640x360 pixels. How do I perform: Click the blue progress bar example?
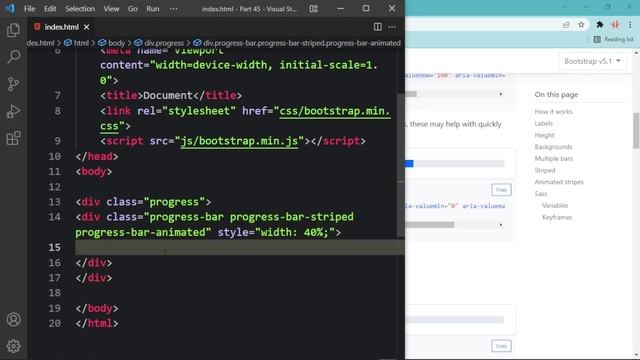409,164
